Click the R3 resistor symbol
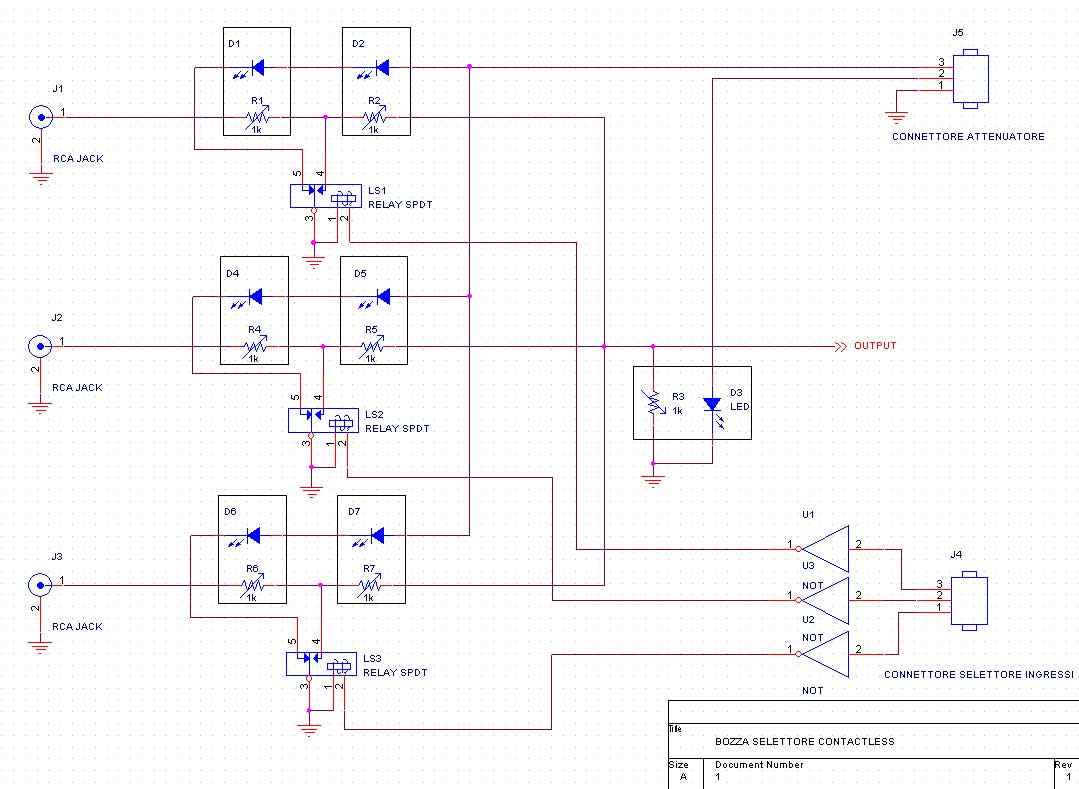 pyautogui.click(x=652, y=403)
